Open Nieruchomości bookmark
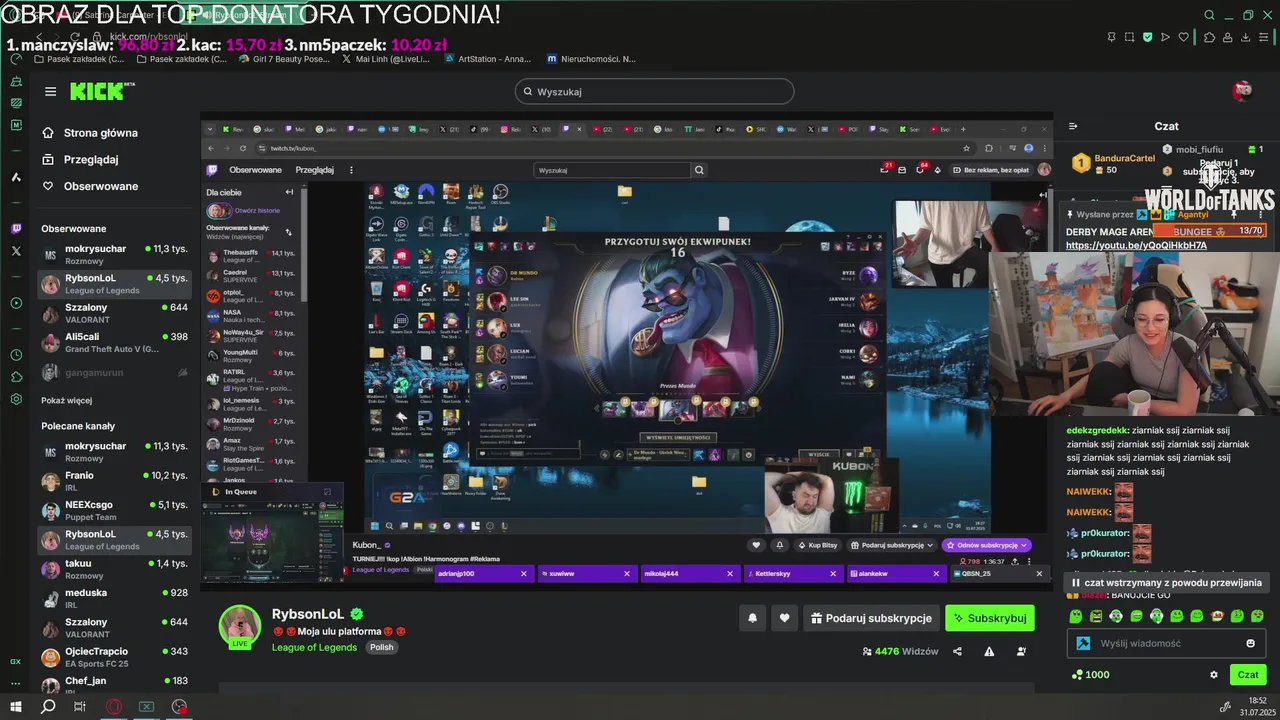 591,59
